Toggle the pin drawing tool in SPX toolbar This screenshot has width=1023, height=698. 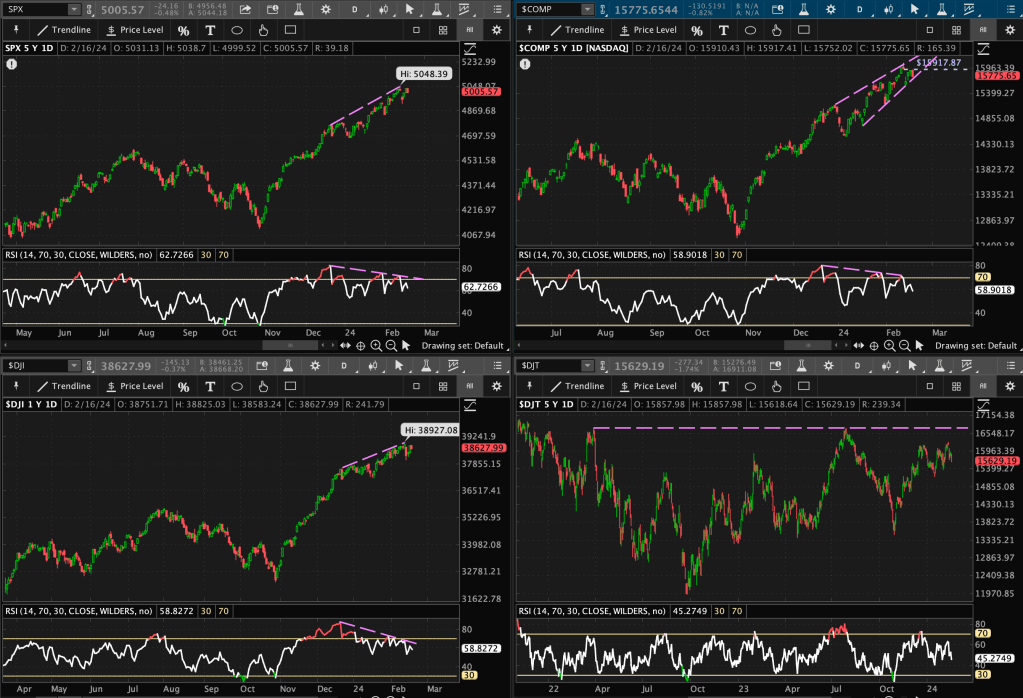[x=18, y=30]
